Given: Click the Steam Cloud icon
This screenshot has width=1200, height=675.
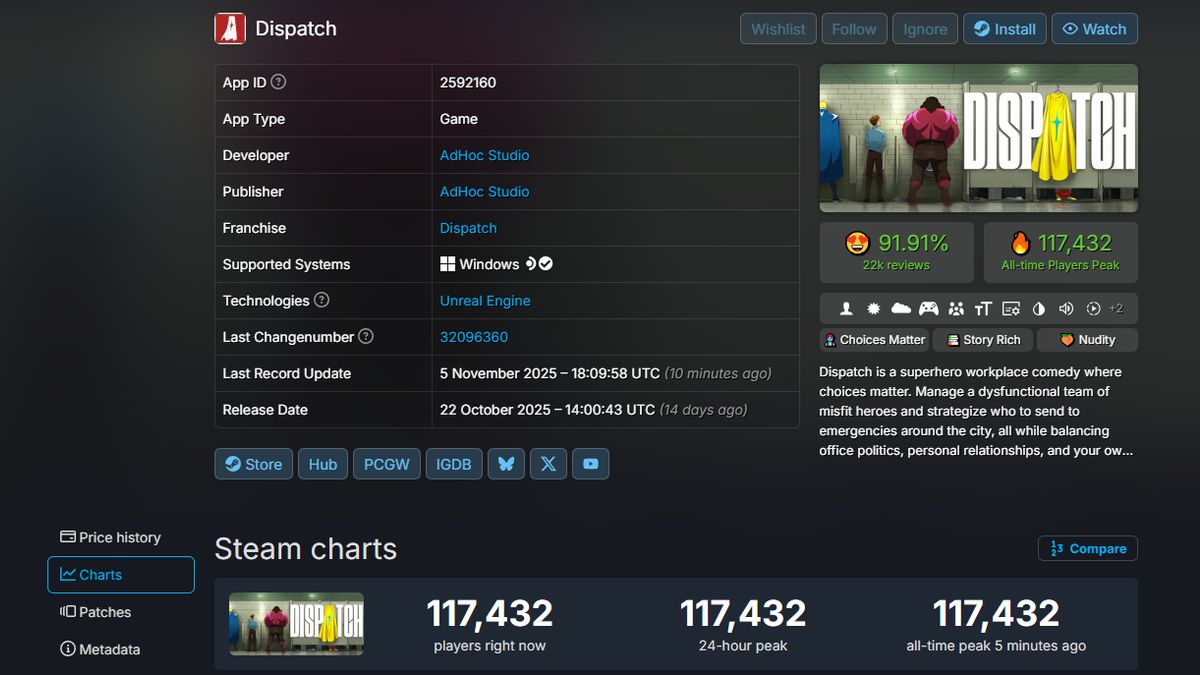Looking at the screenshot, I should pos(901,309).
